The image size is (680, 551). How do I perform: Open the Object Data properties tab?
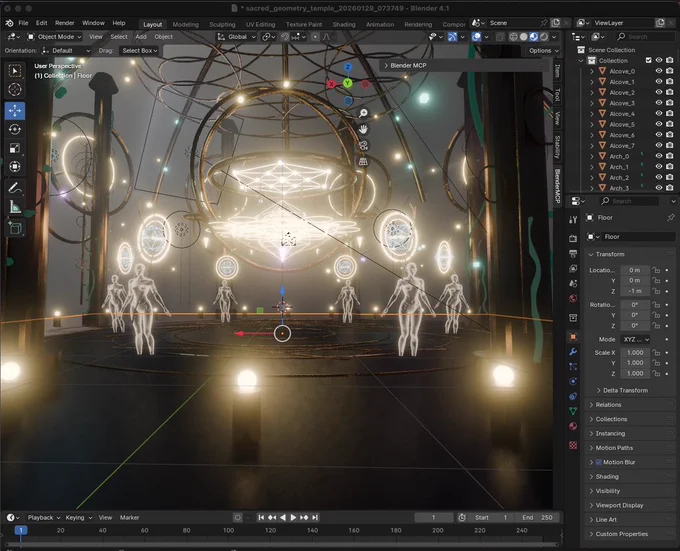point(573,411)
